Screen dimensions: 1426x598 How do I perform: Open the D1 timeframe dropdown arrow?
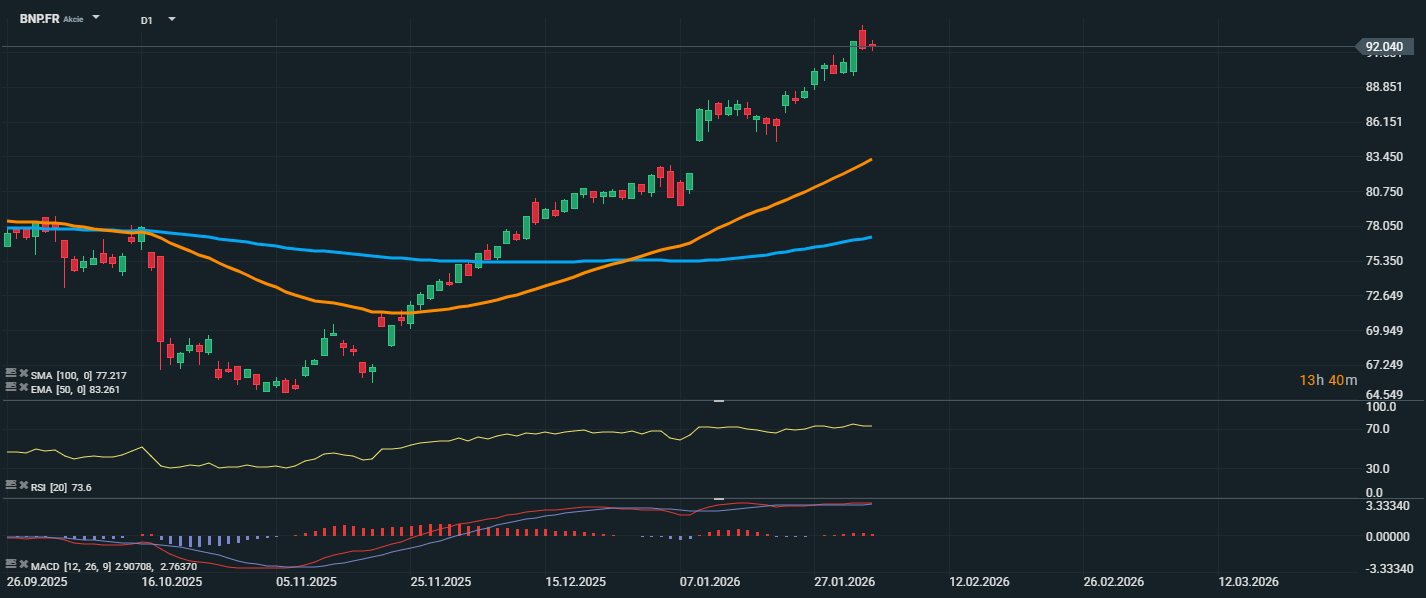coord(172,19)
